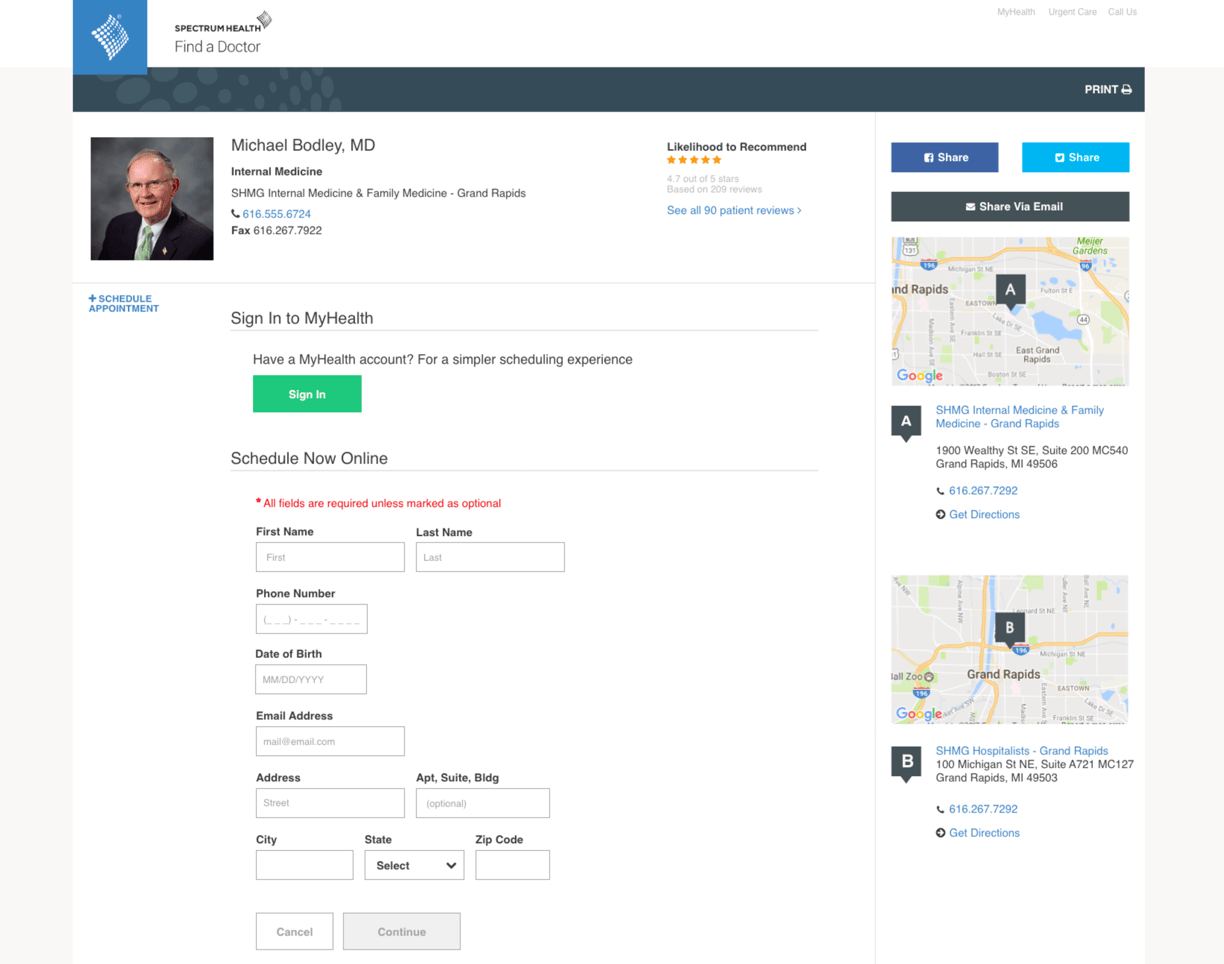Click the PRINT text in header
The width and height of the screenshot is (1224, 964).
coord(1101,90)
